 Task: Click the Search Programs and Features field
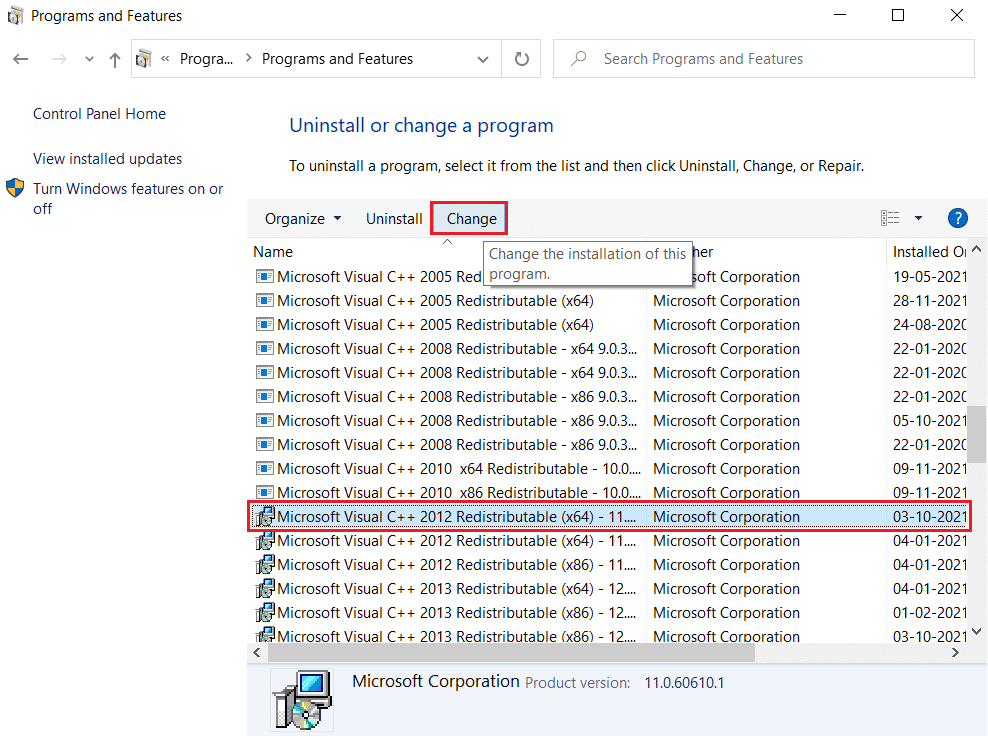coord(764,59)
